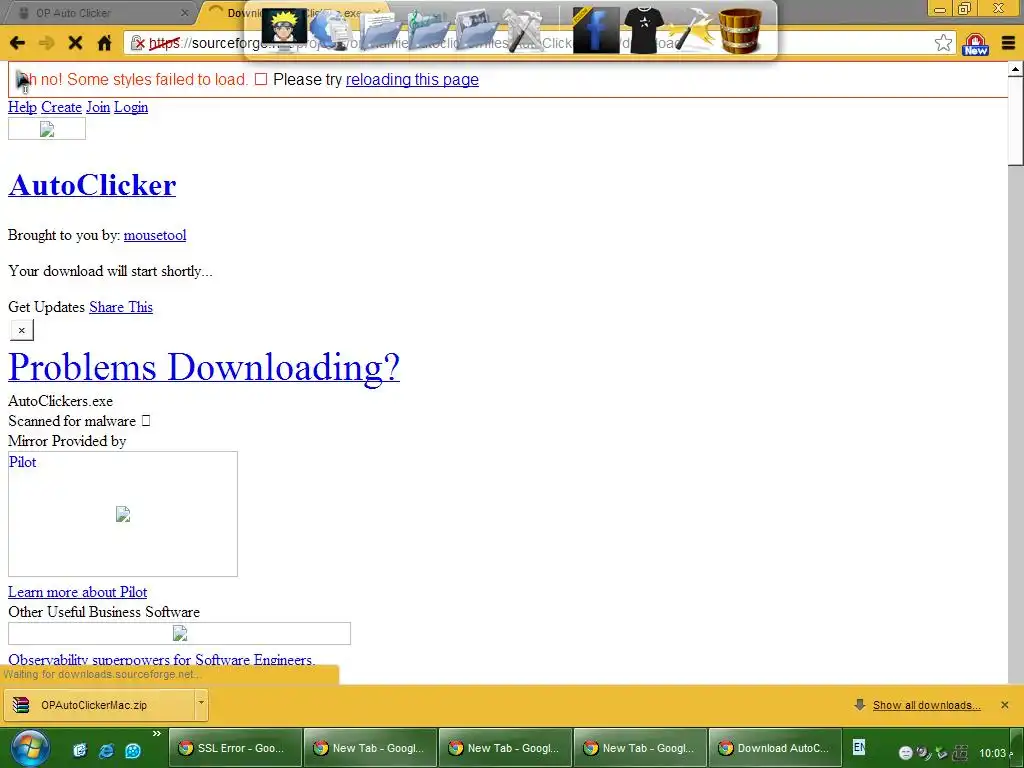Open the pictures folder dock icon

(477, 30)
